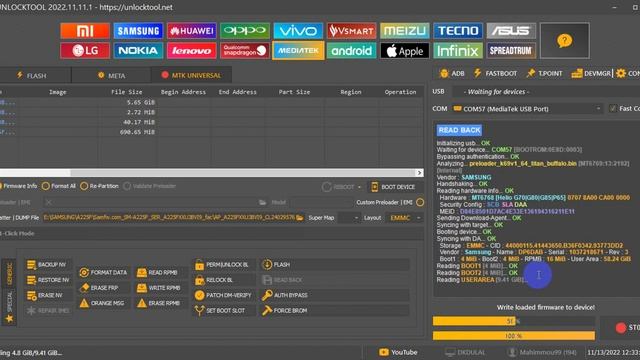Switch to the Meta tab
The image size is (640, 360).
point(111,76)
